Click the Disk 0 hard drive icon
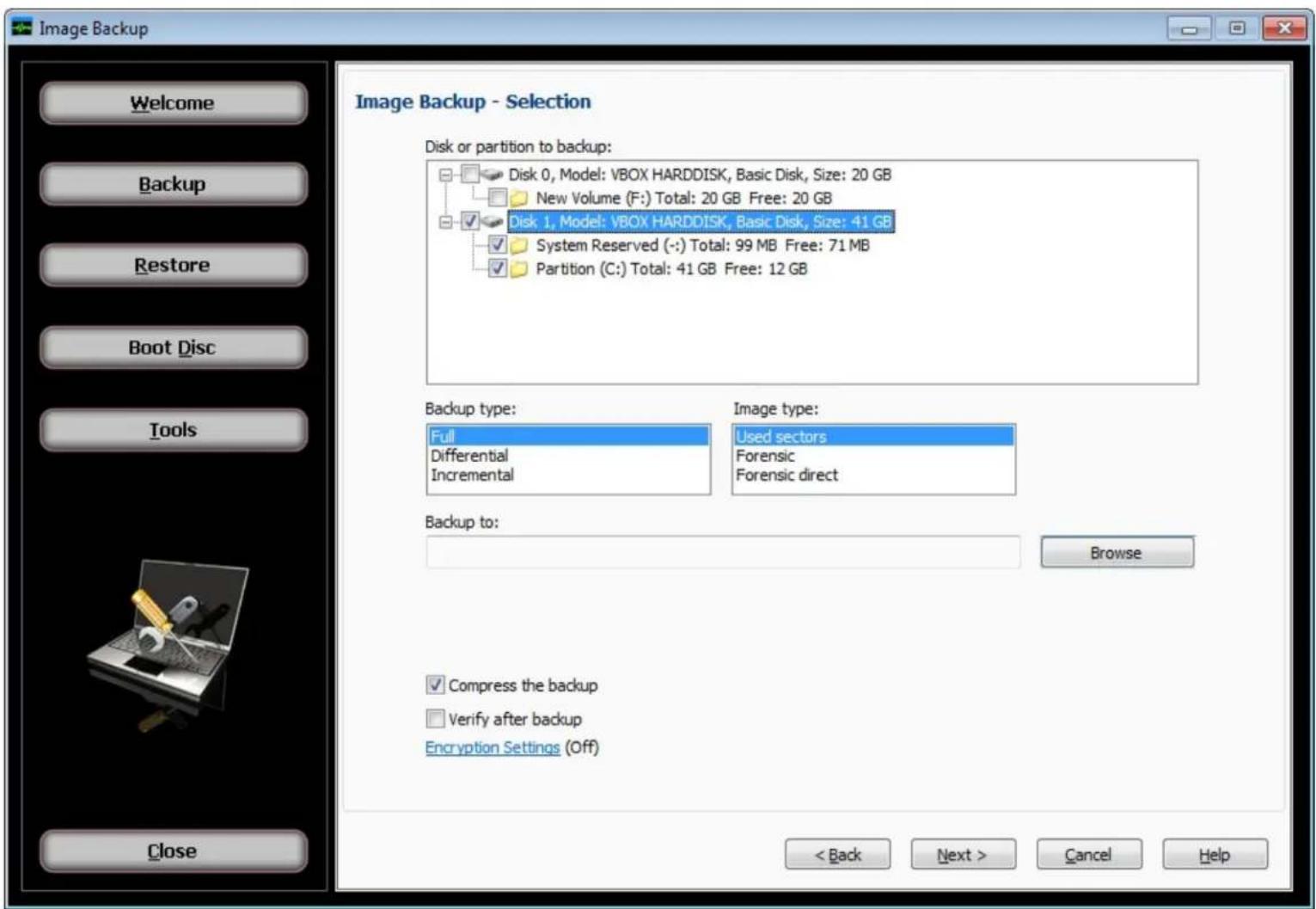The image size is (1316, 909). point(493,175)
